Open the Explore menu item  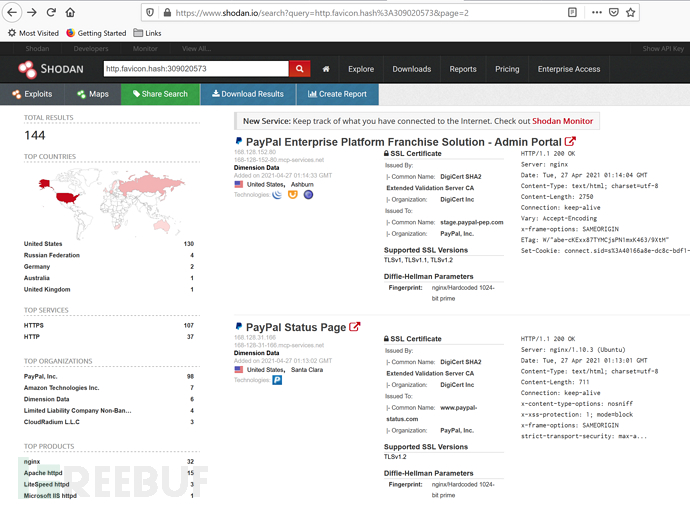[x=361, y=69]
